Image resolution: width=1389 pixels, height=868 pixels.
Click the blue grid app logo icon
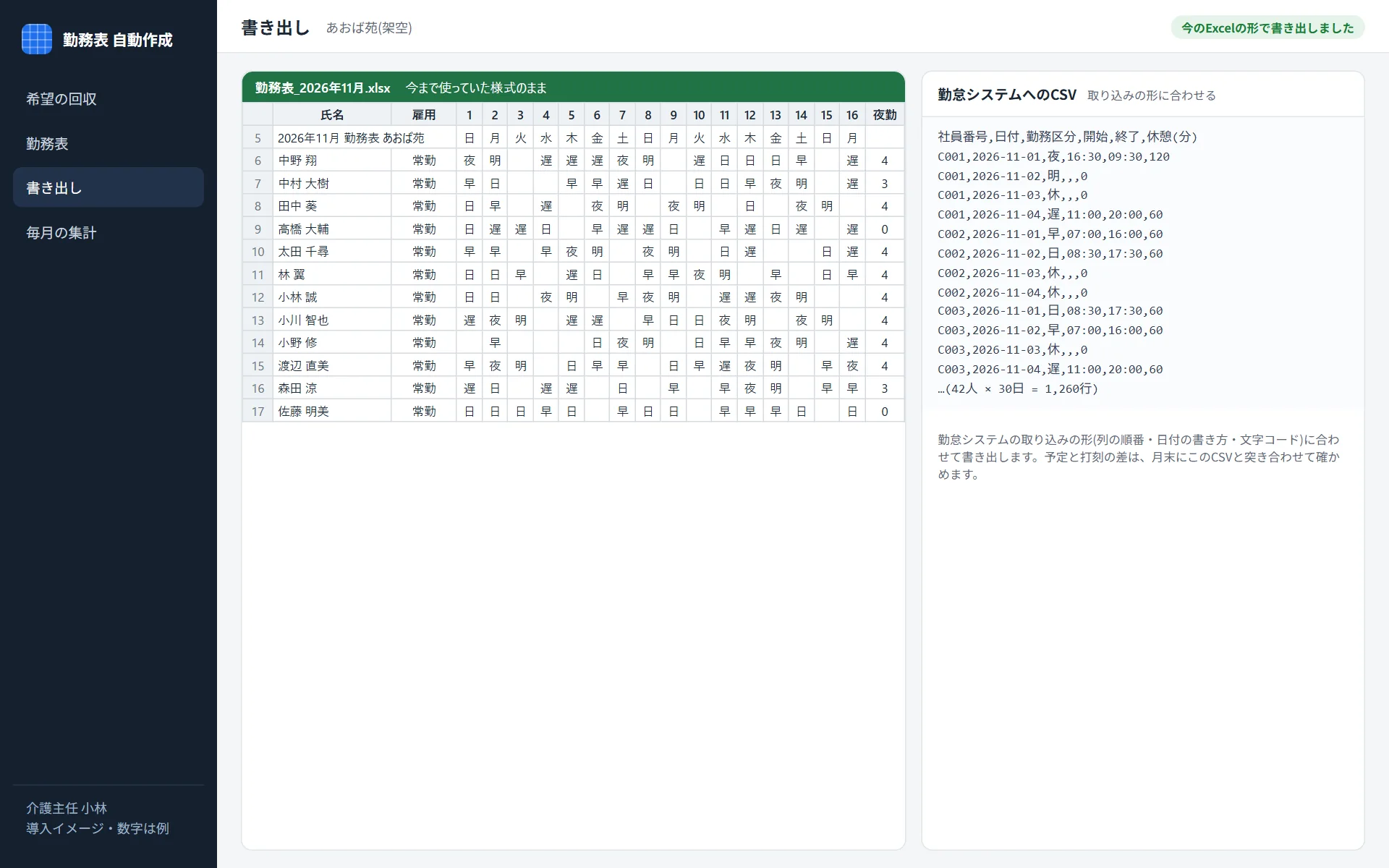(x=37, y=39)
